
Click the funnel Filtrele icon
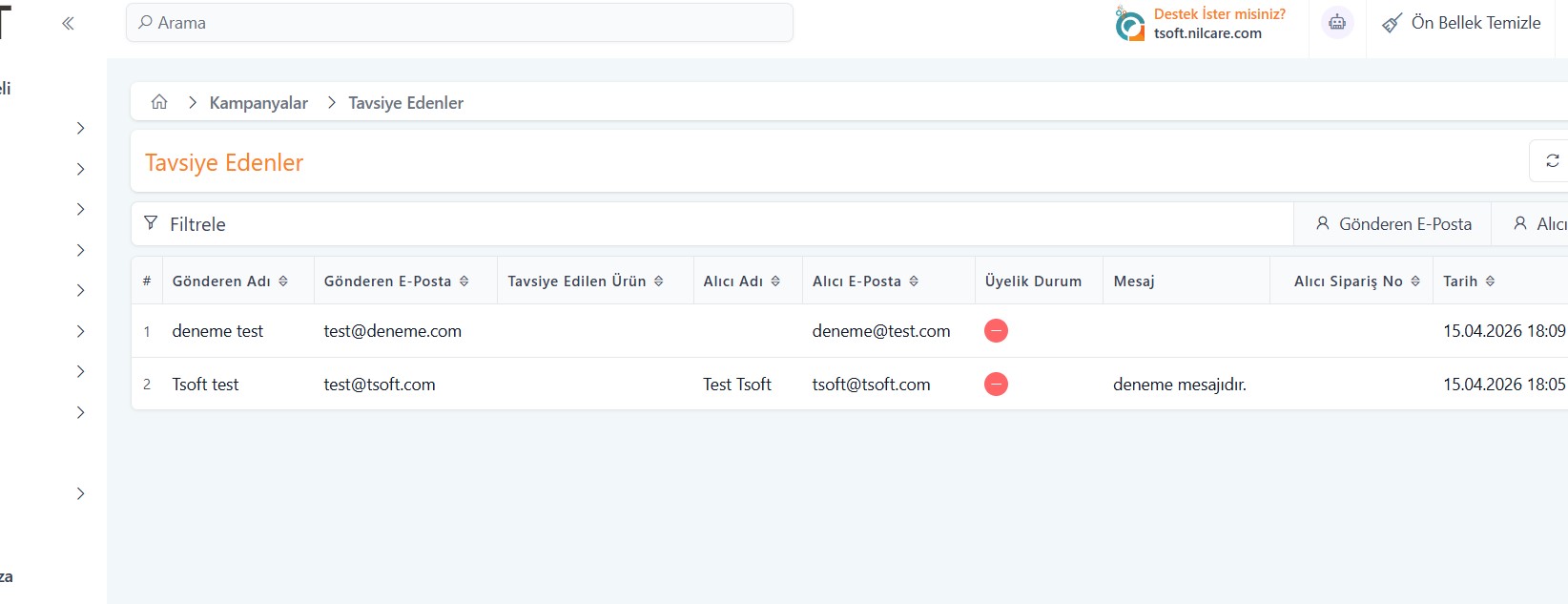tap(151, 223)
